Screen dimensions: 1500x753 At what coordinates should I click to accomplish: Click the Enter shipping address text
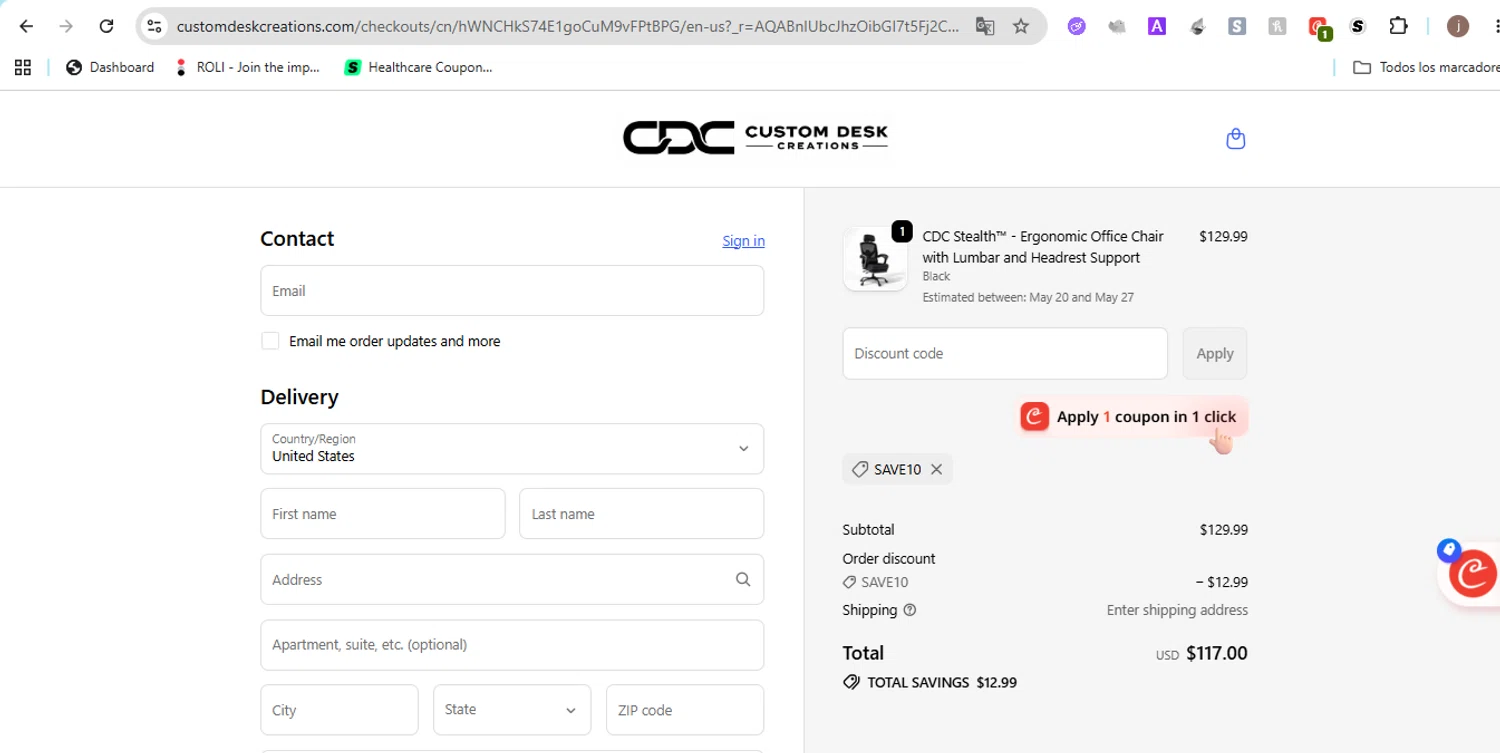[1177, 610]
